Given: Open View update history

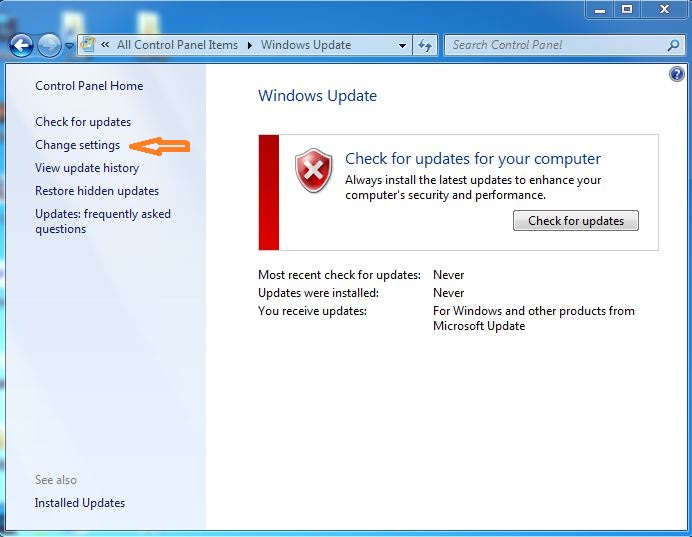Looking at the screenshot, I should point(87,168).
